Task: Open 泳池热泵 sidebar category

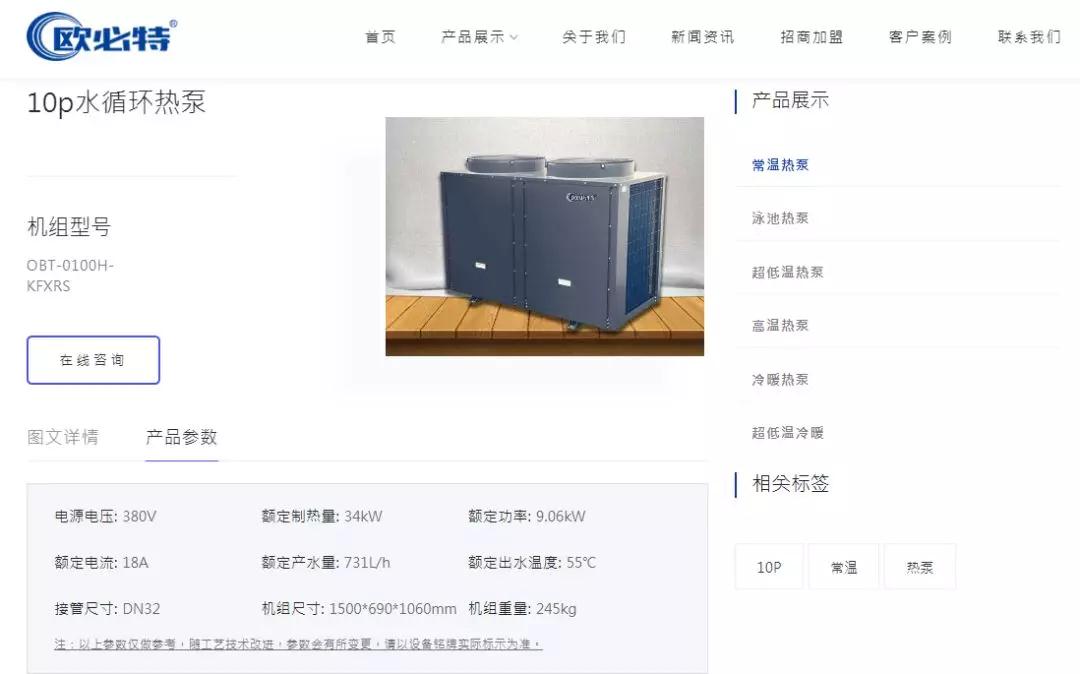Action: (780, 218)
